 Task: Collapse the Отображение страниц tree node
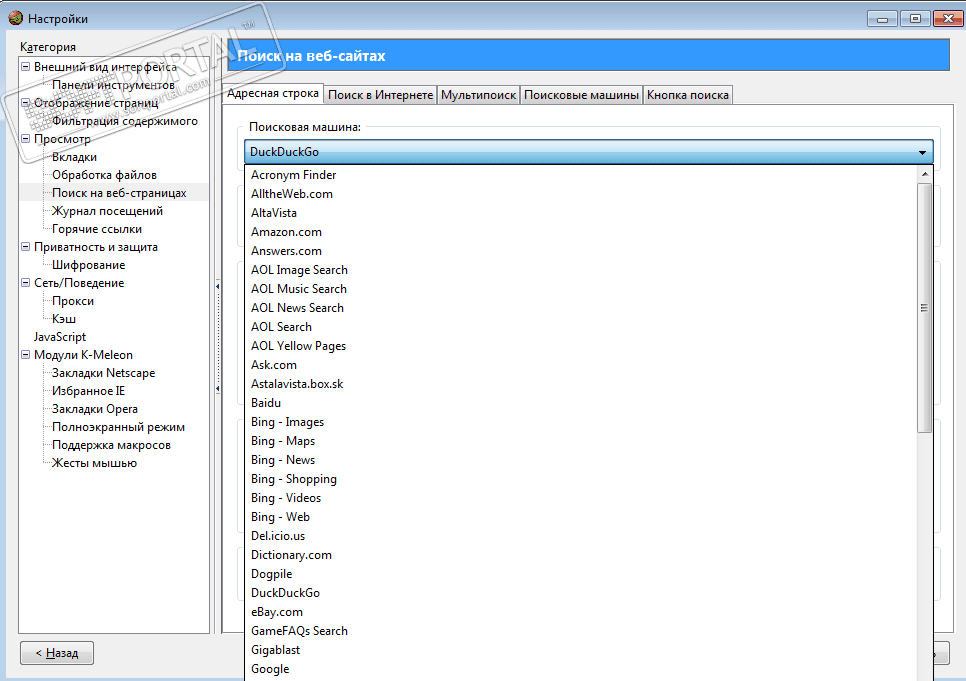pos(25,103)
